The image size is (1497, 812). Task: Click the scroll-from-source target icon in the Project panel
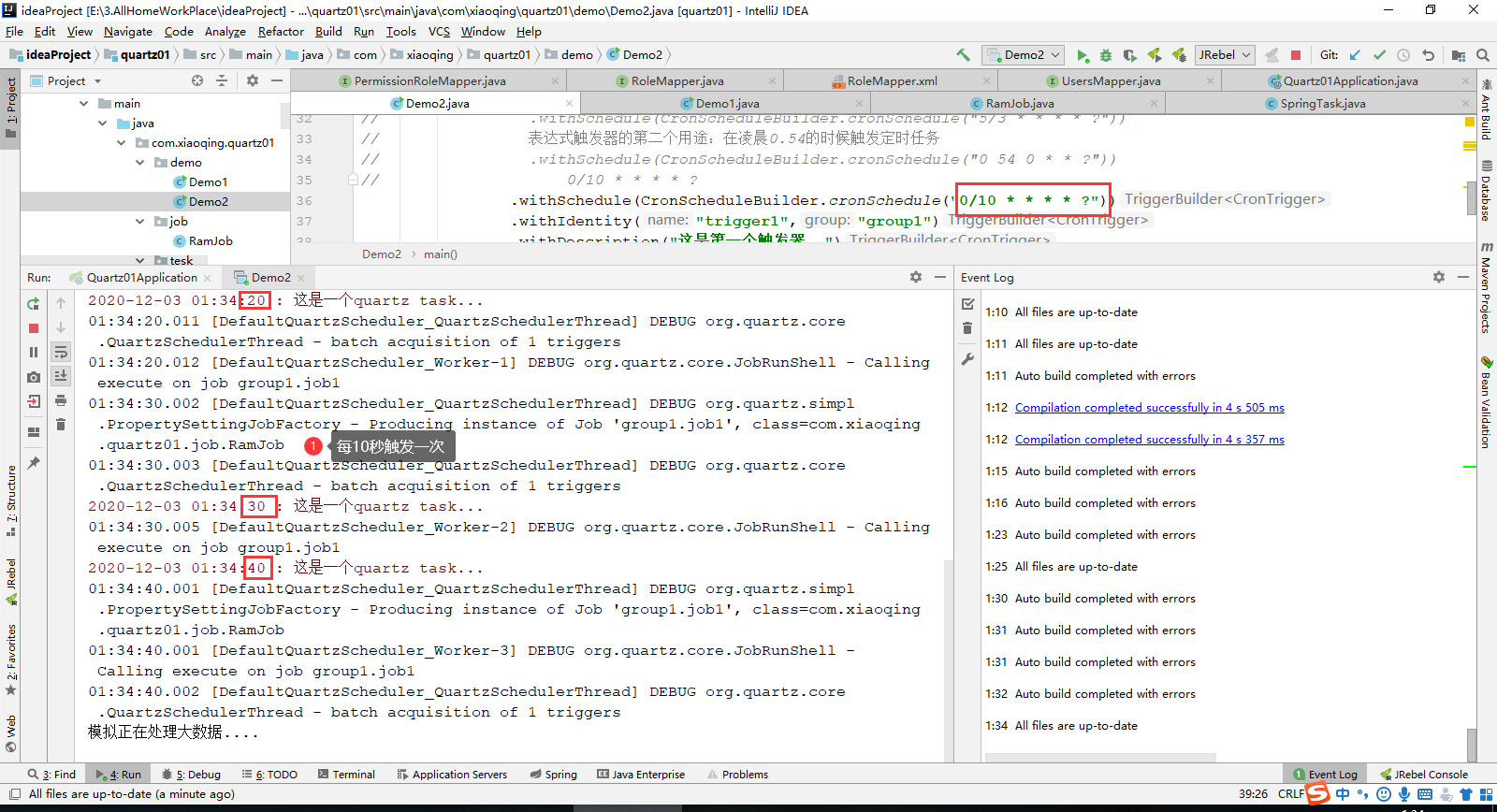click(x=197, y=80)
